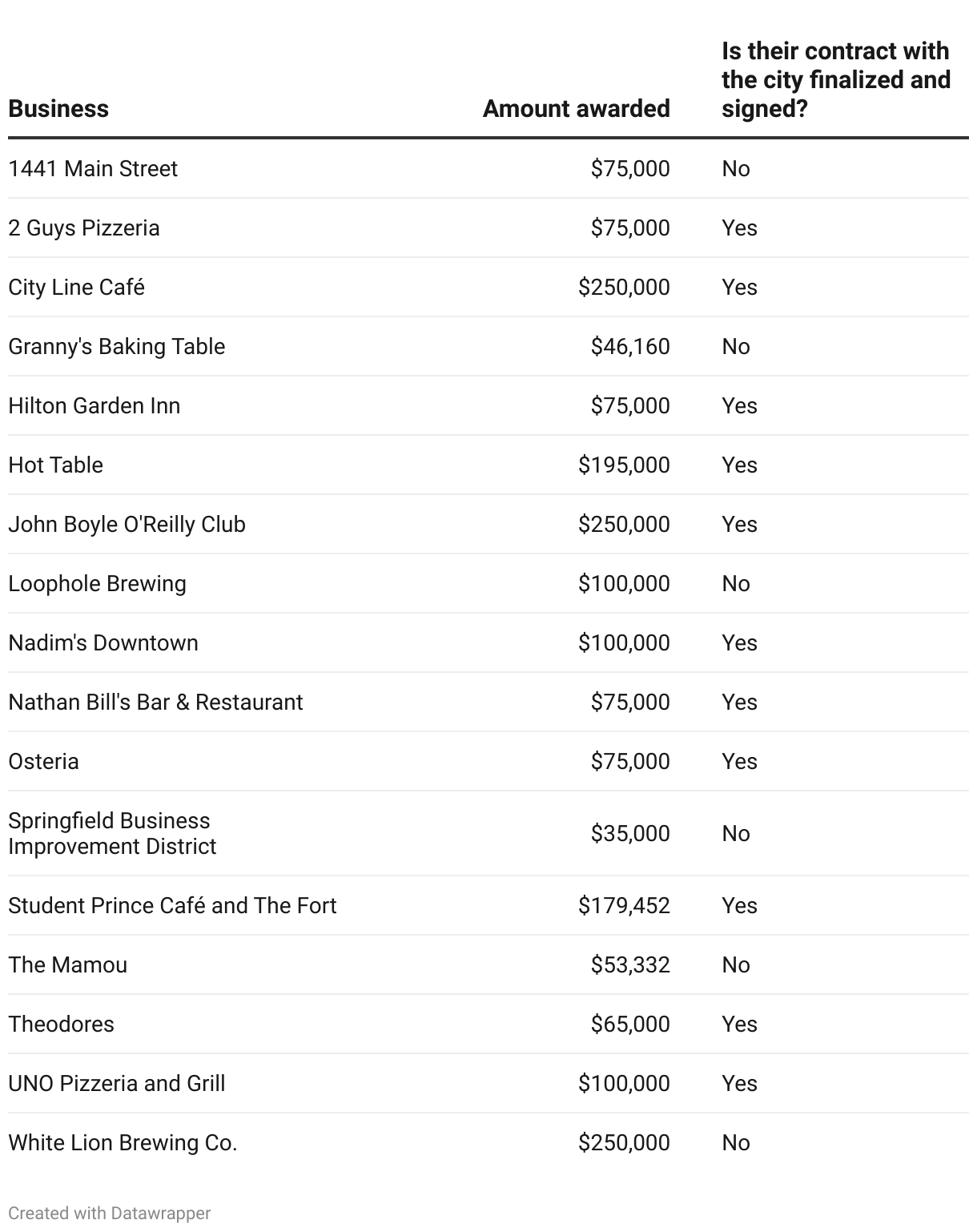977x1232 pixels.
Task: Click Loophole Brewing business name
Action: pyautogui.click(x=97, y=584)
